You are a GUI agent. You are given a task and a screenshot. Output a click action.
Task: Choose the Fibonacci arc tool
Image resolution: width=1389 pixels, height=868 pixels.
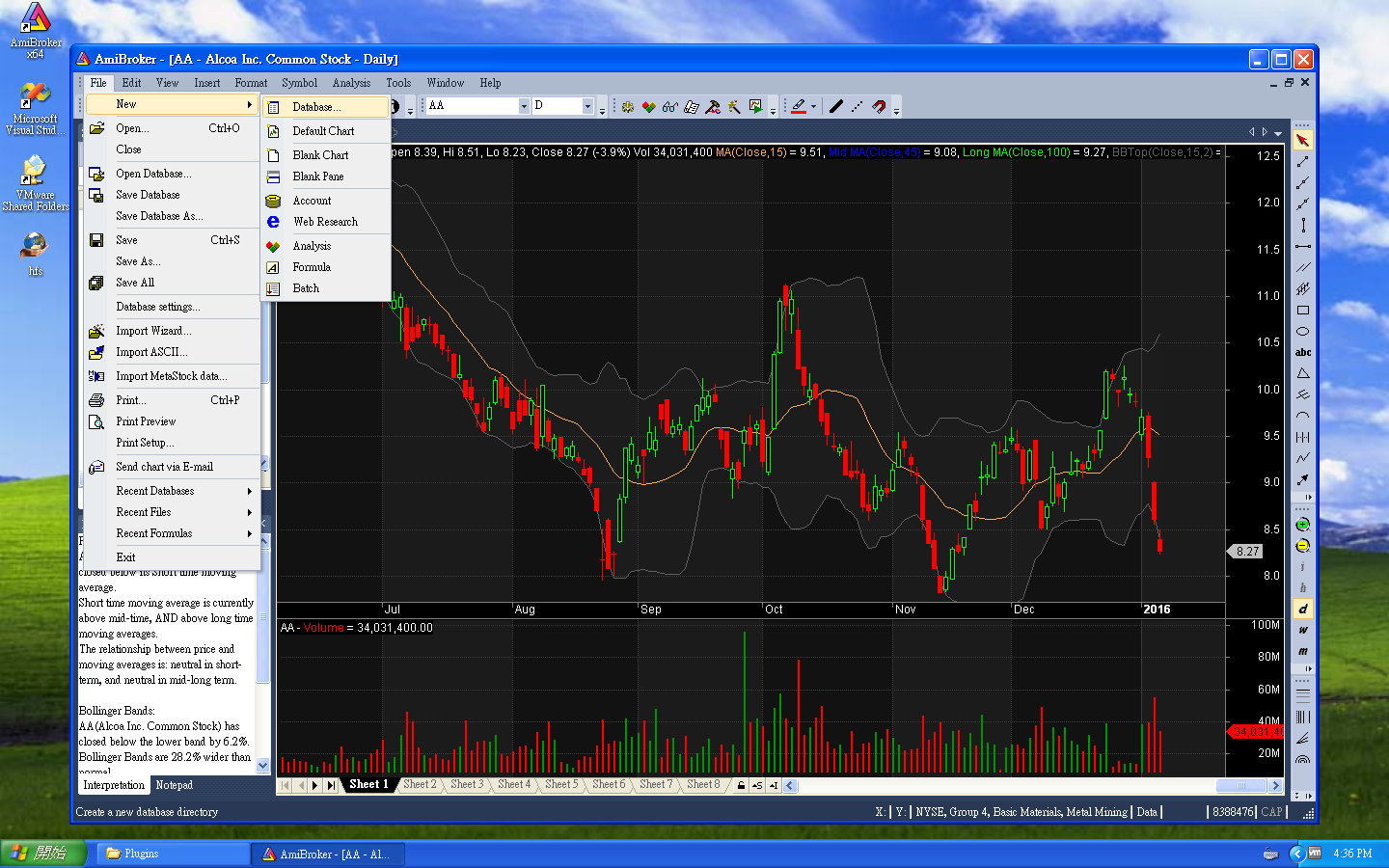pos(1303,759)
